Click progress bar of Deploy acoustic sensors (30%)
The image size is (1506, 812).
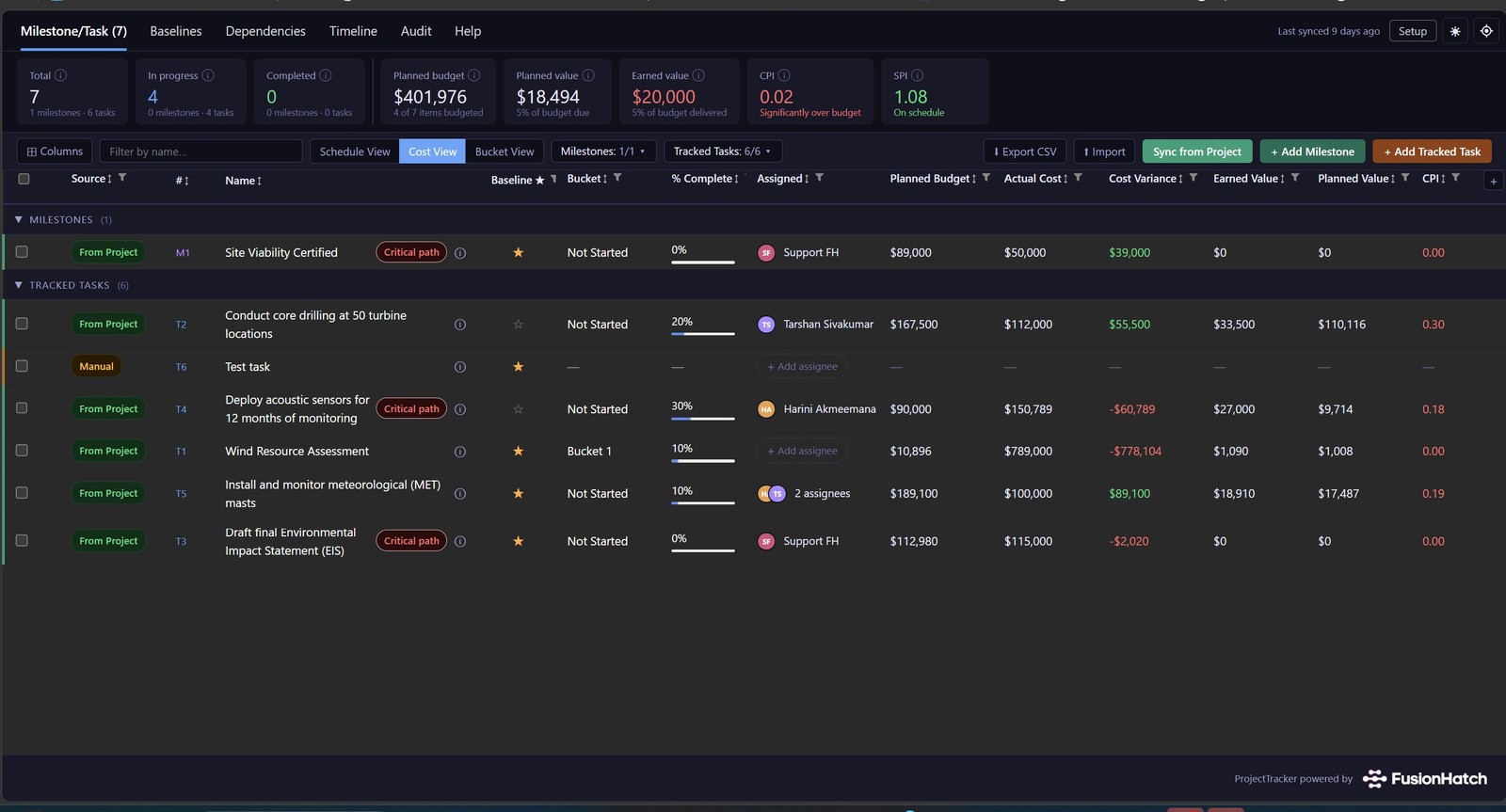pos(702,418)
